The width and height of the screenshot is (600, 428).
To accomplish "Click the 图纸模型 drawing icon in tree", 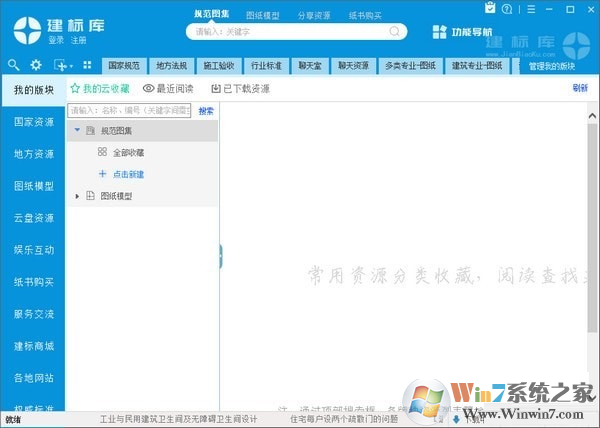I will tap(90, 196).
